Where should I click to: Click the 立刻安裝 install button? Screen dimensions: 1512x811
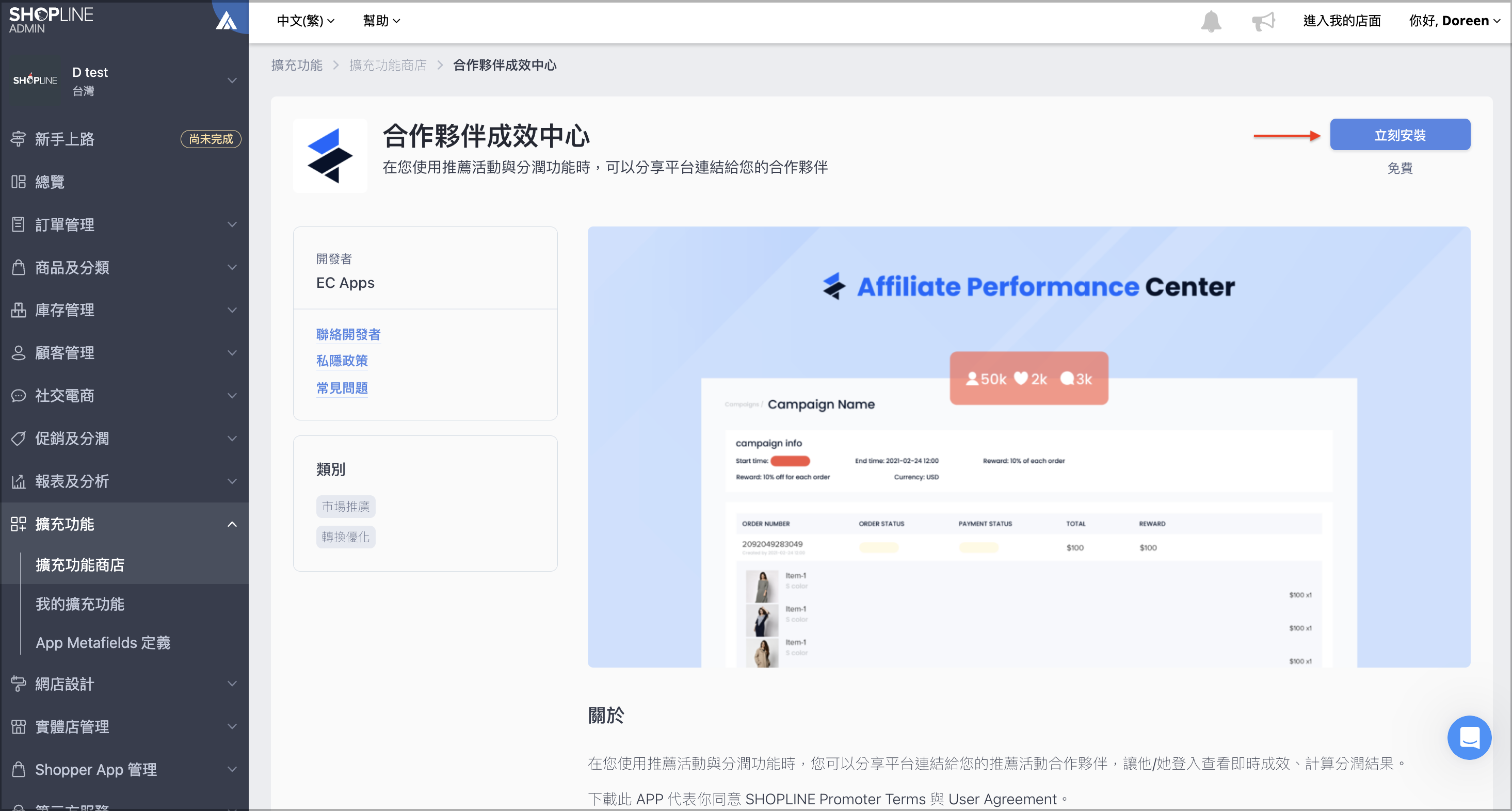point(1400,135)
